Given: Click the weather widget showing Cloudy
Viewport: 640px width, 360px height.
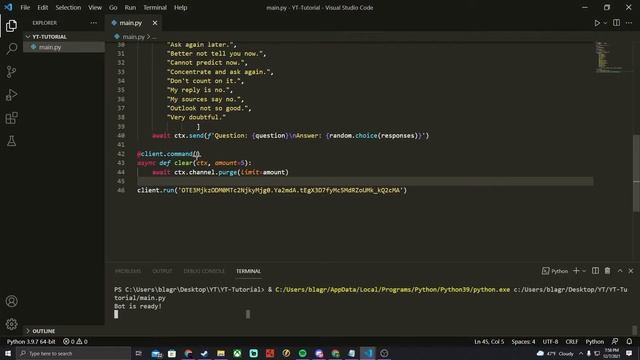Looking at the screenshot, I should point(555,353).
